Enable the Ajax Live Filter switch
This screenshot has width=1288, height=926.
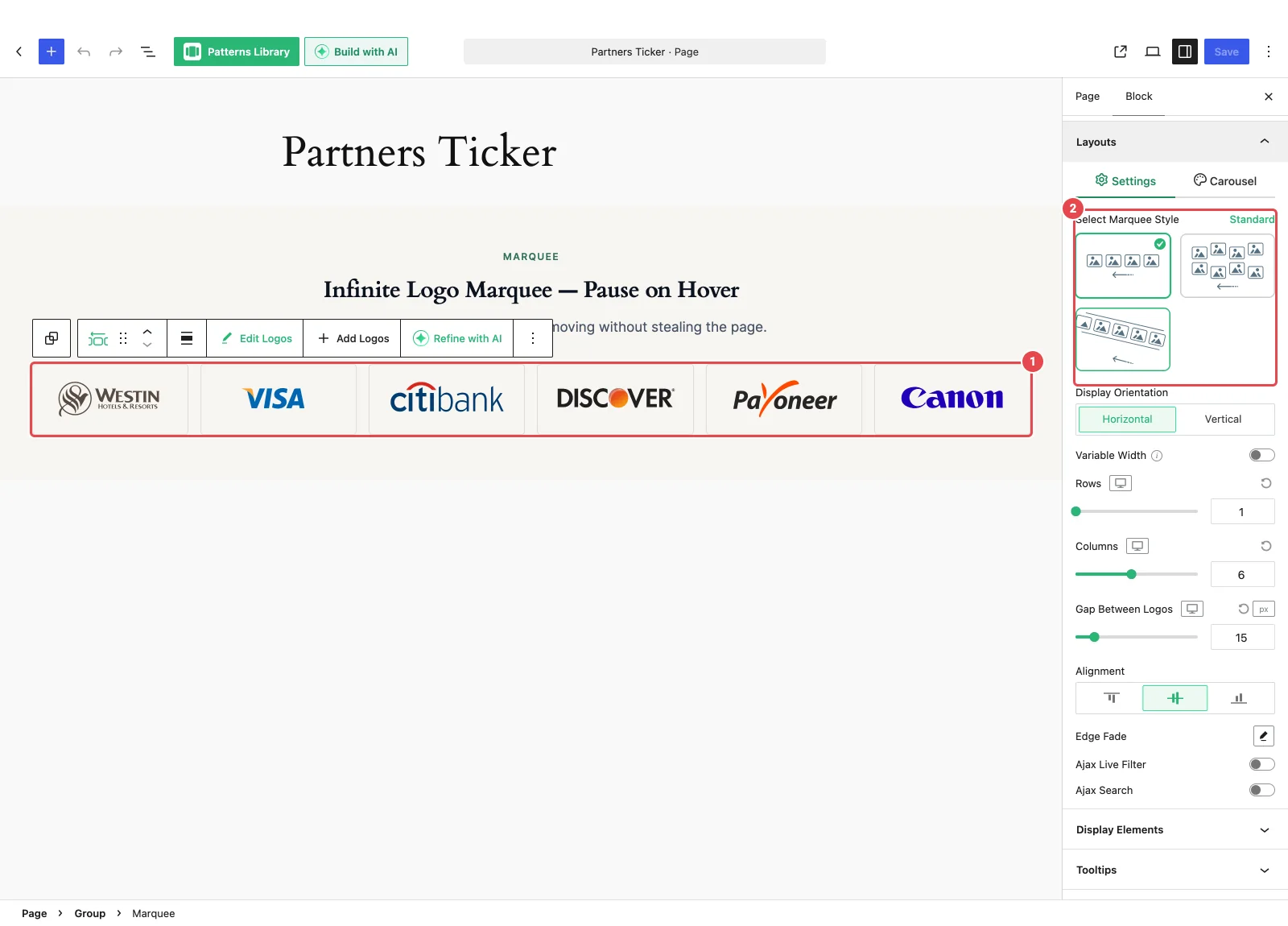(1262, 764)
